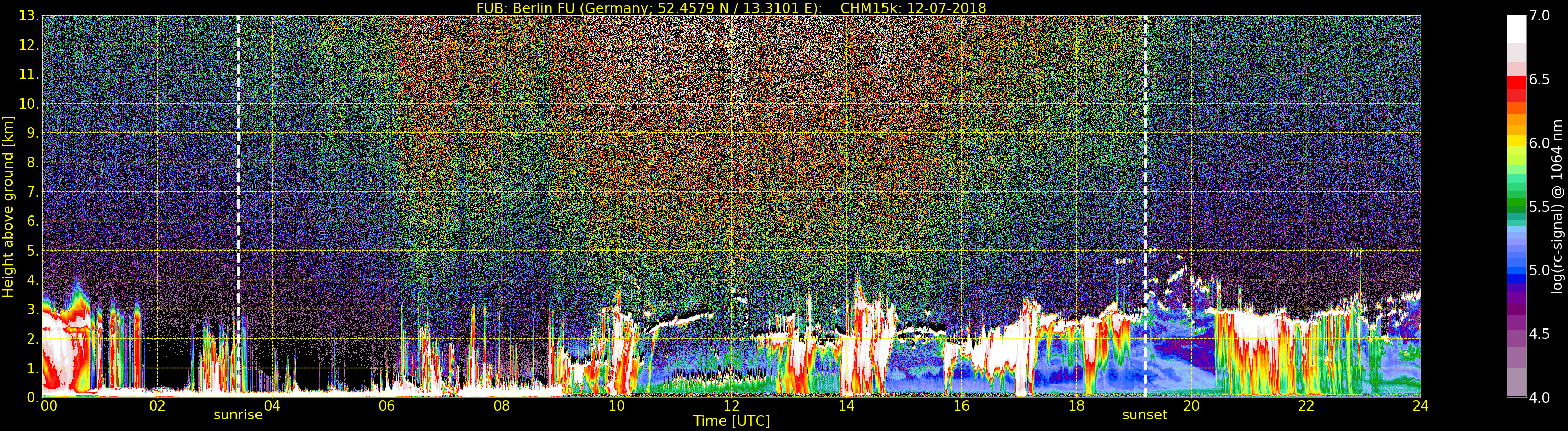Click the "5." tick on the height axis
This screenshot has height=431, width=1568.
click(x=33, y=251)
